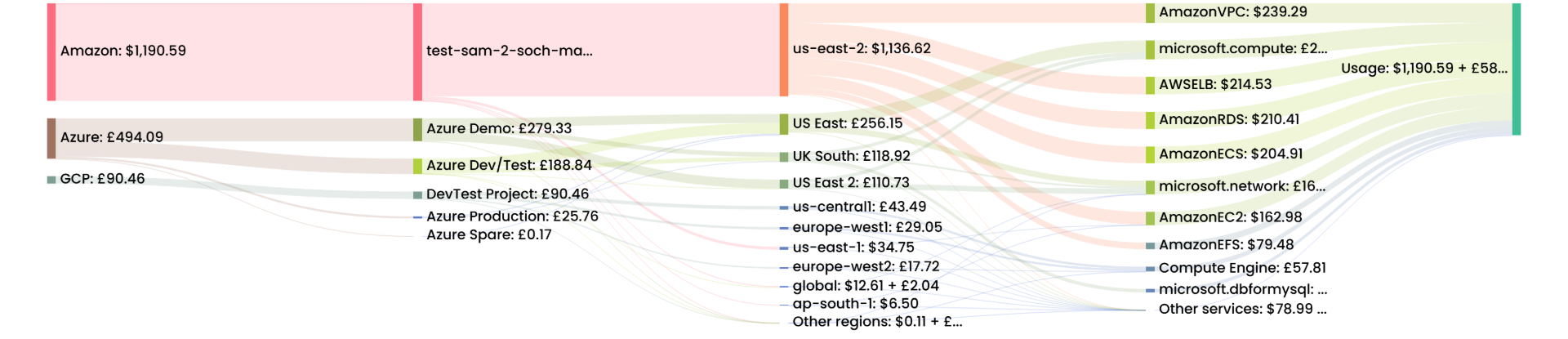
Task: Click the Amazon $1,190.59 node label
Action: point(122,51)
